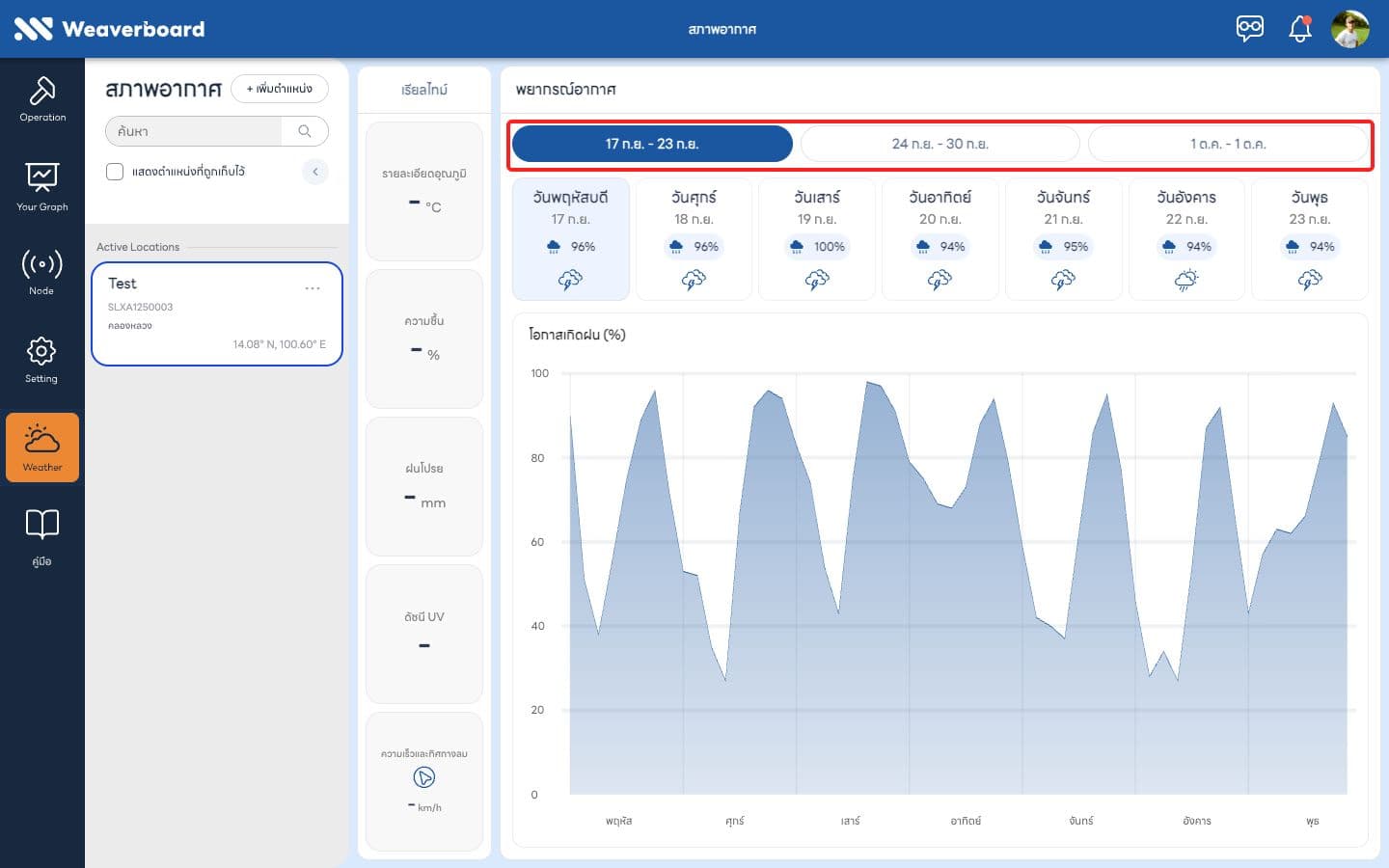1389x868 pixels.
Task: Switch to the 1 ต.ค. - 1 ต.ค. tab
Action: pyautogui.click(x=1228, y=144)
